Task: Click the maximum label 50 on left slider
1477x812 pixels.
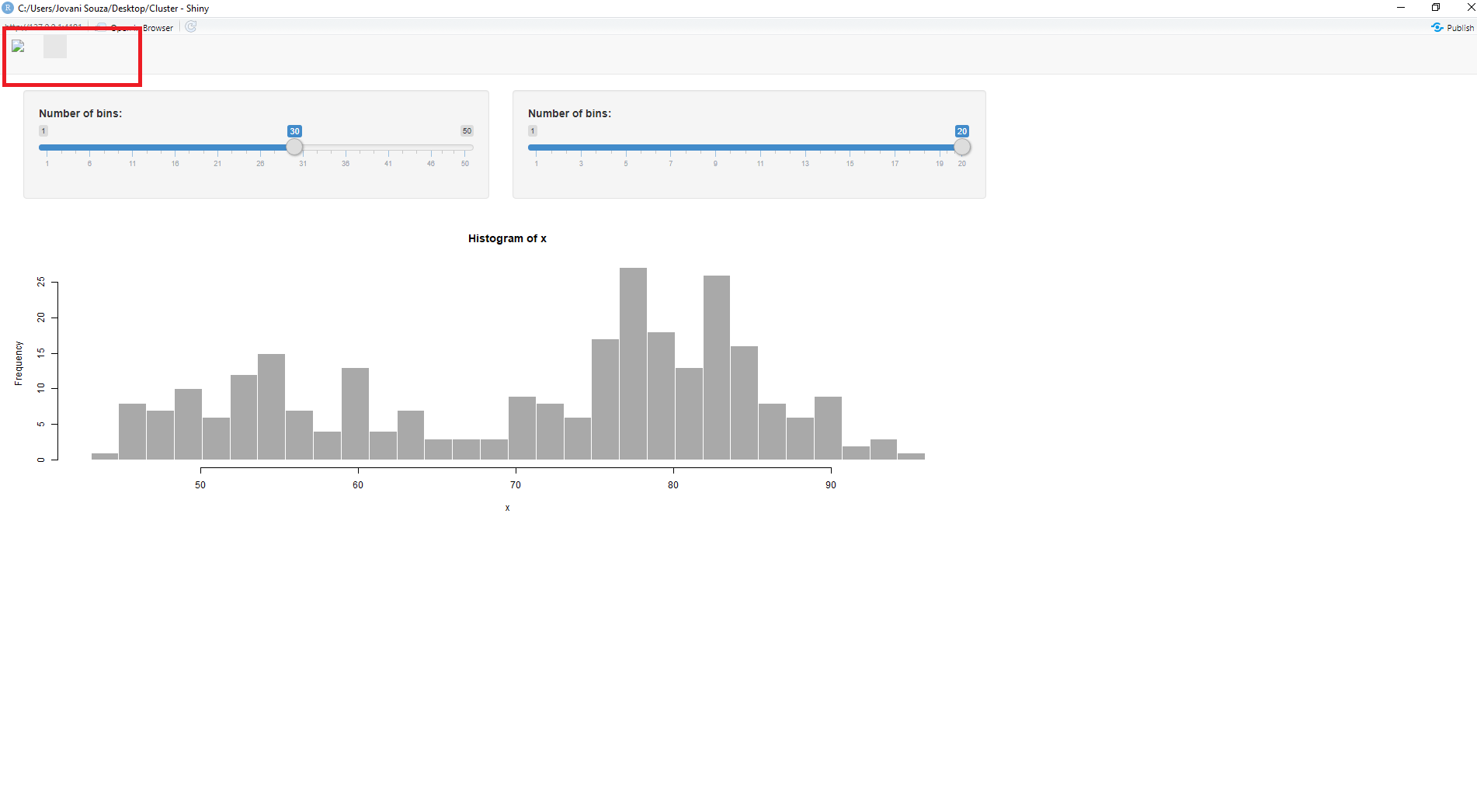Action: click(466, 130)
